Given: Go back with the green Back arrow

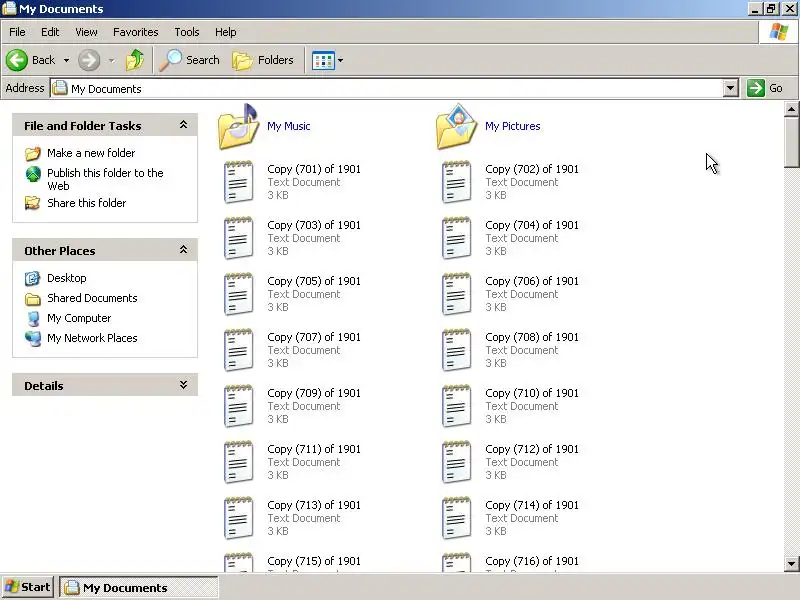Looking at the screenshot, I should pos(17,60).
